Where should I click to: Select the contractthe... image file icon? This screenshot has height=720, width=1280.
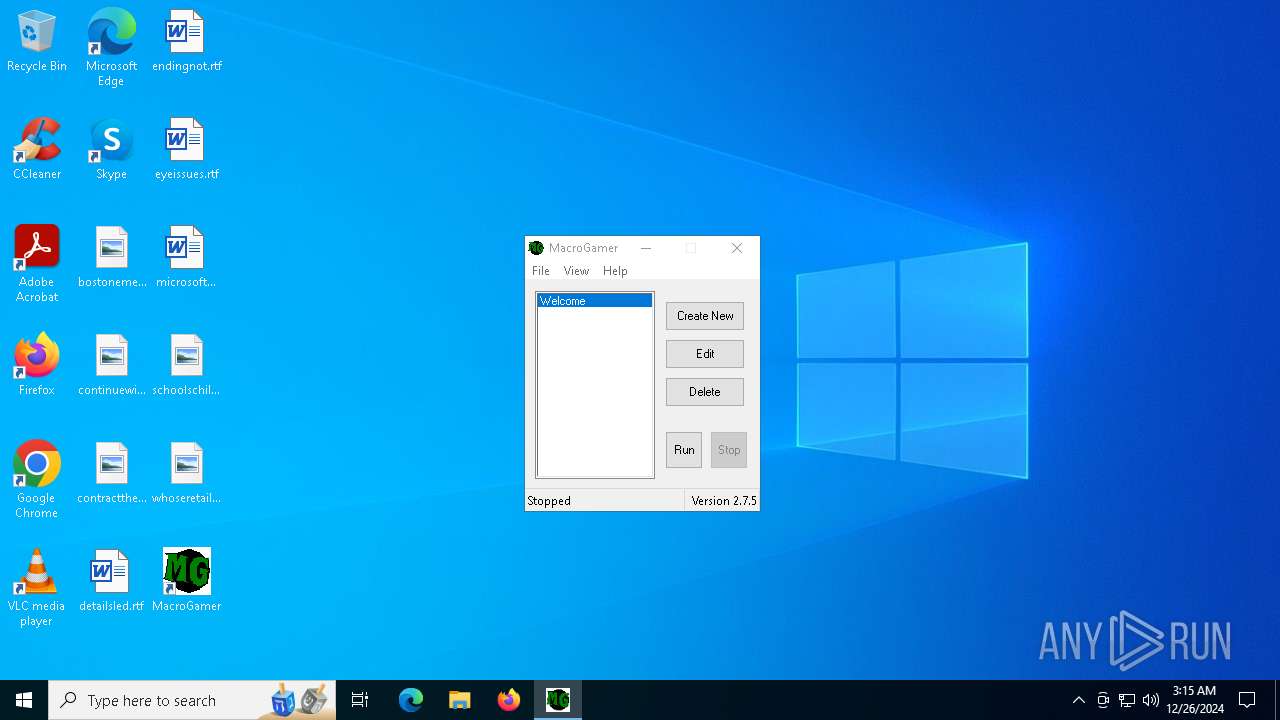point(112,474)
